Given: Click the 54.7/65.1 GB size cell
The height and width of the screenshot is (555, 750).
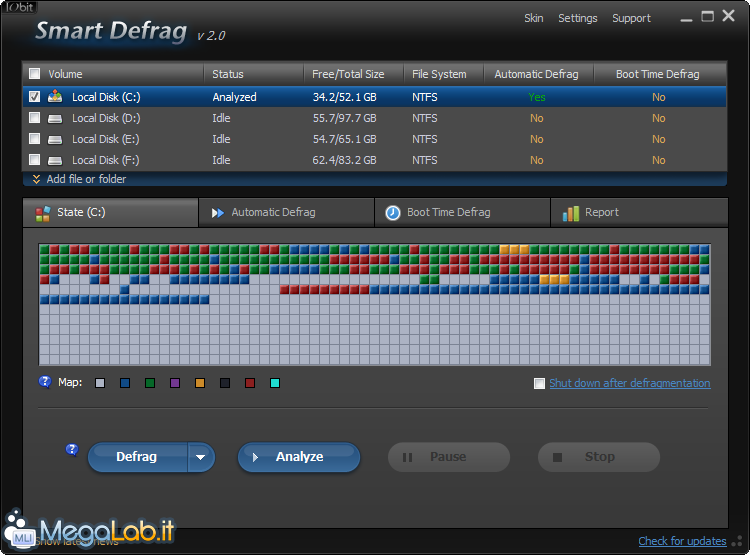Looking at the screenshot, I should tap(344, 139).
